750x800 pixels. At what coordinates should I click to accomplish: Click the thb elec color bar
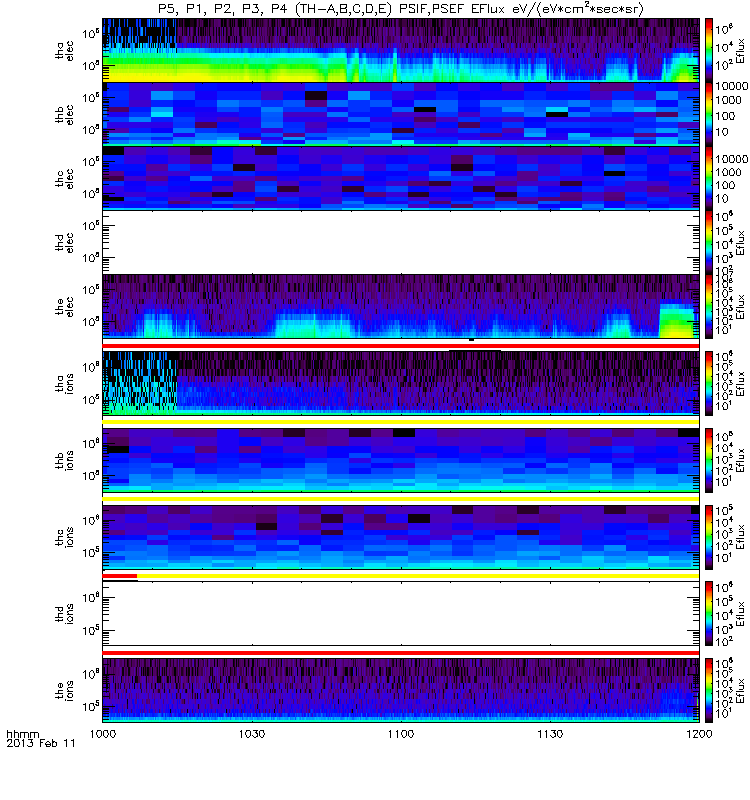[709, 114]
